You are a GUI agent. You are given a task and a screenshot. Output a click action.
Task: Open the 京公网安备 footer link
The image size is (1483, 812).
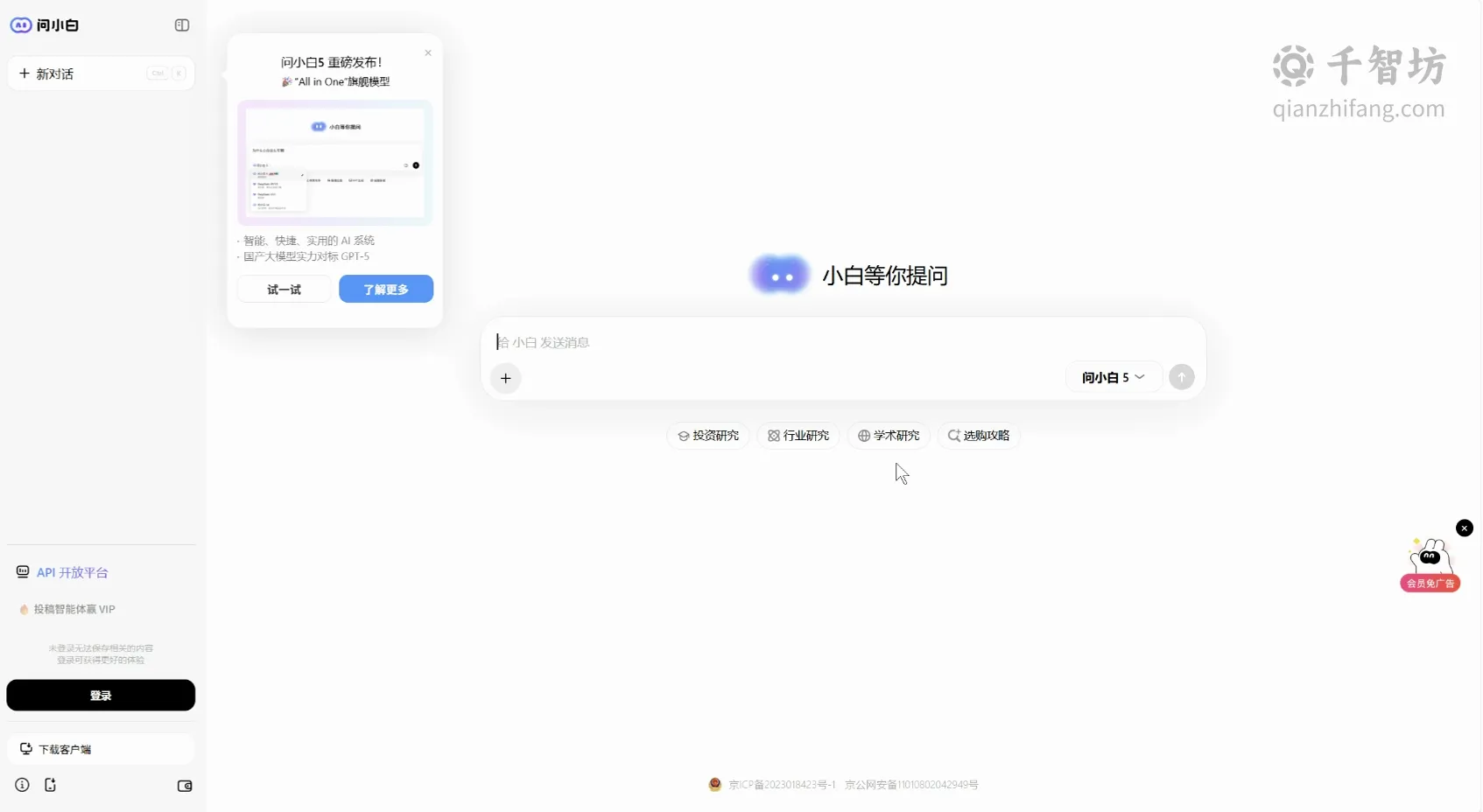pyautogui.click(x=911, y=785)
